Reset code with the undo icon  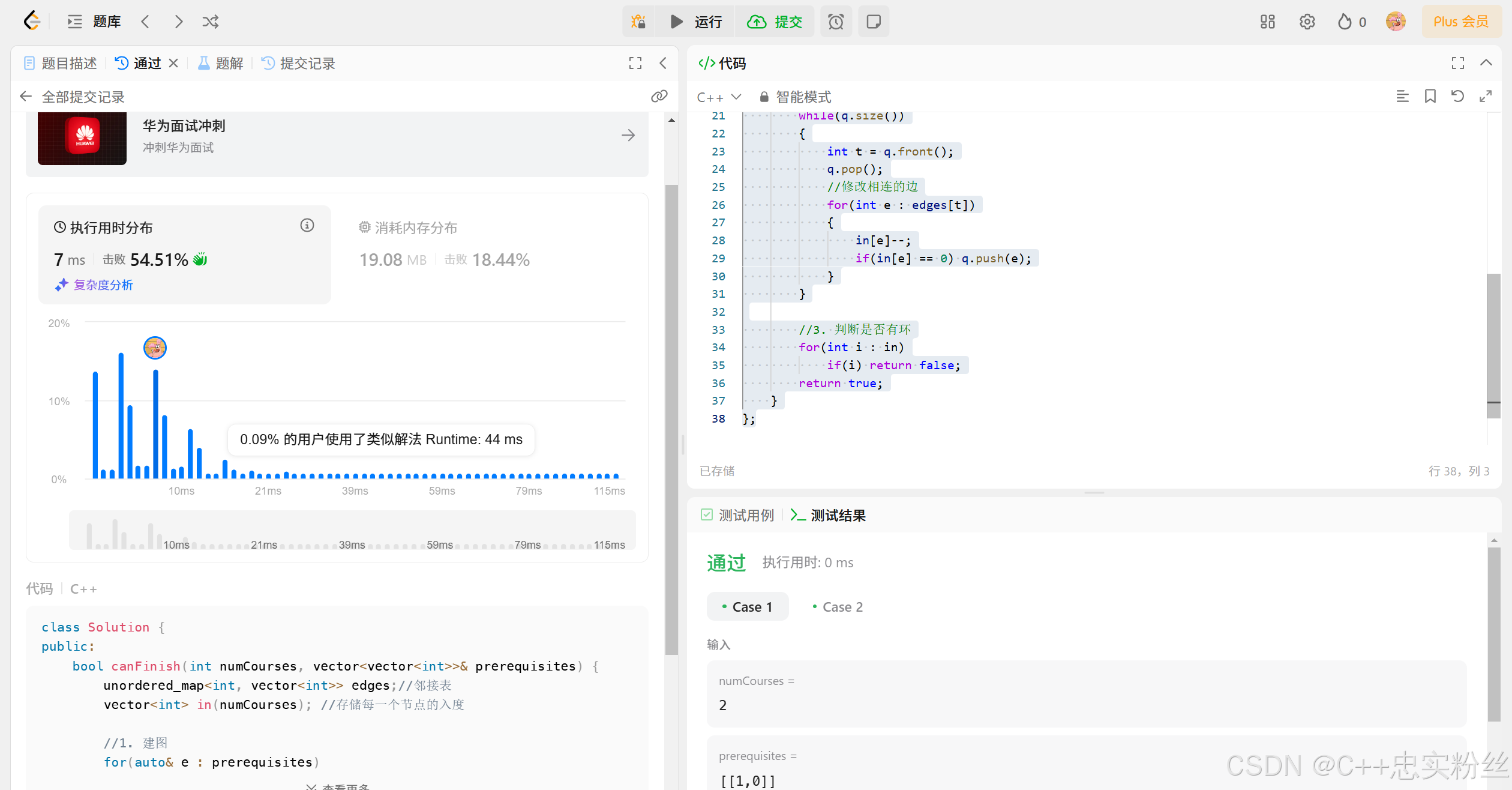click(x=1458, y=97)
